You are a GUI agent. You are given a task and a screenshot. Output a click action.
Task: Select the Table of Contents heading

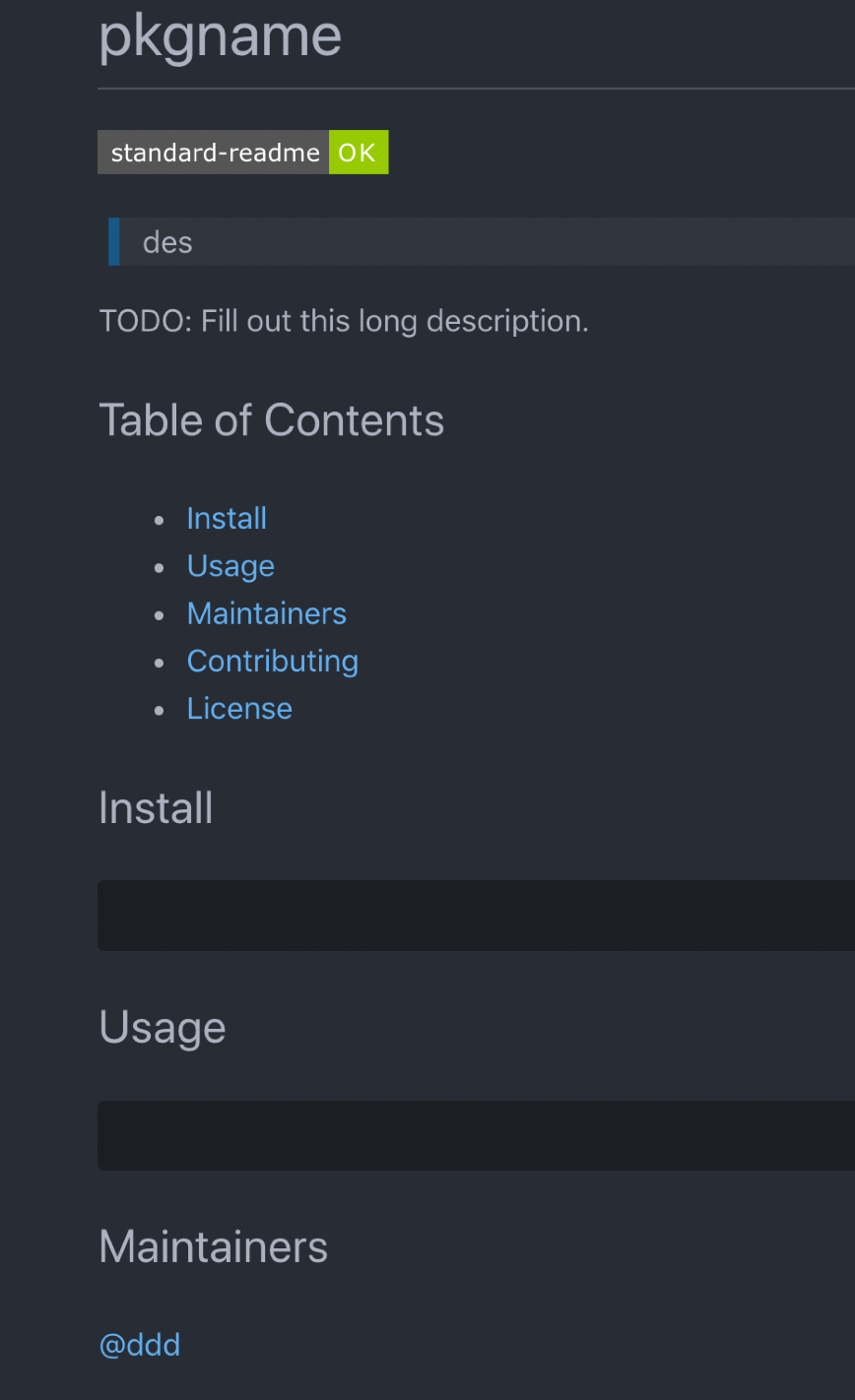271,420
